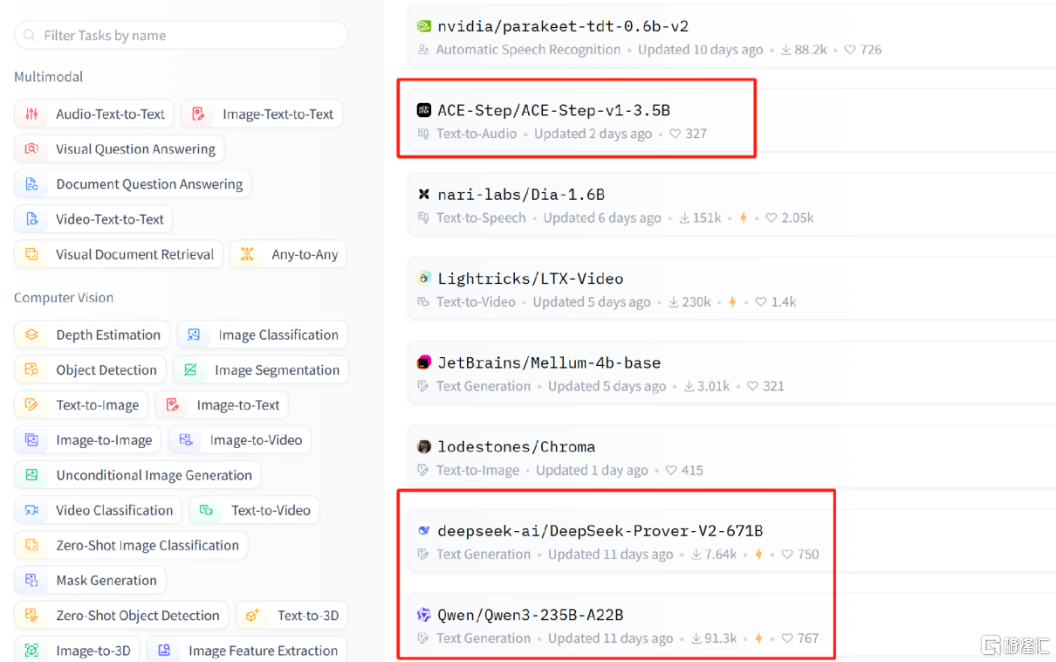Click the Video-Text-to-Text icon

[32, 219]
